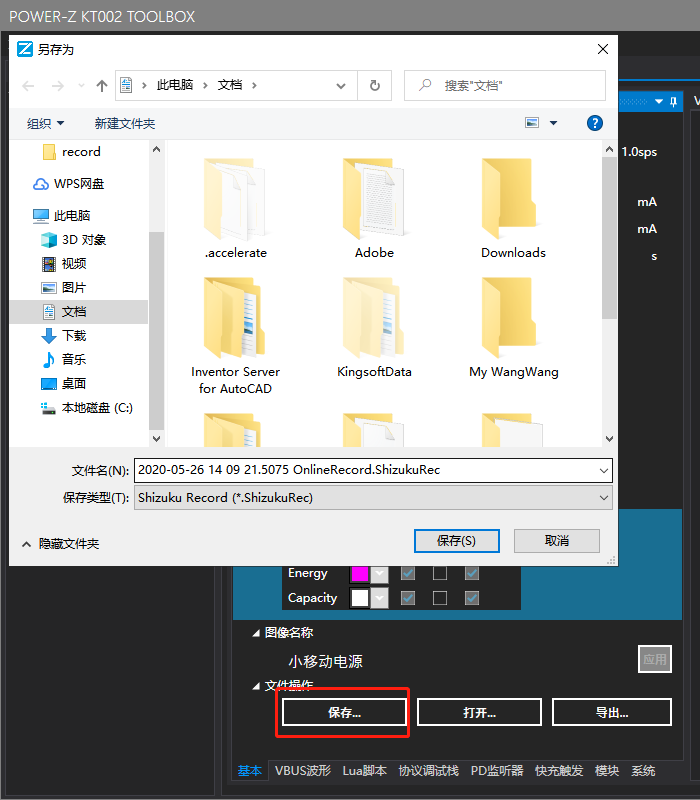
Task: Open the Downloads folder
Action: (x=513, y=208)
